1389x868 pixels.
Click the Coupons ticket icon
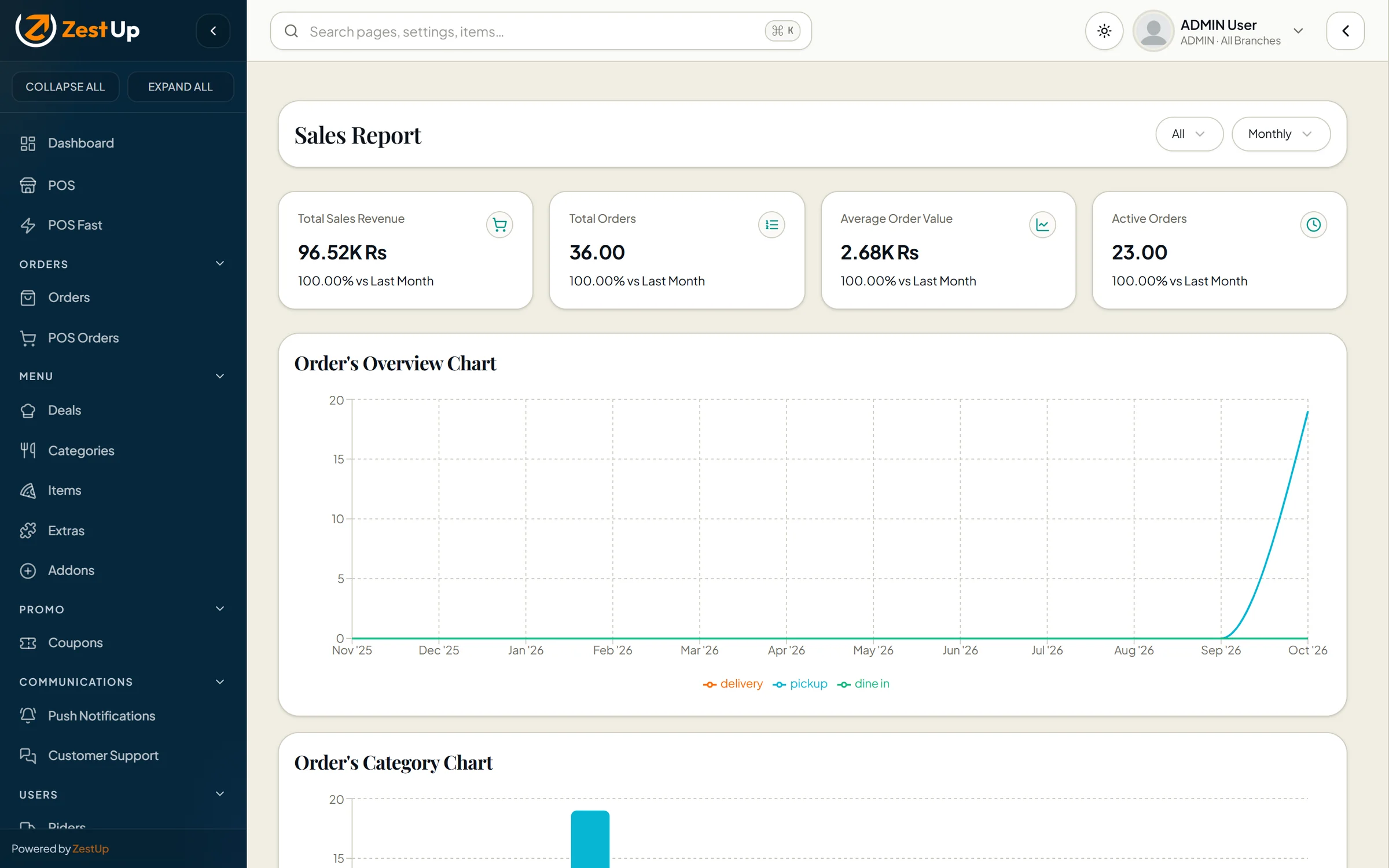coord(28,643)
